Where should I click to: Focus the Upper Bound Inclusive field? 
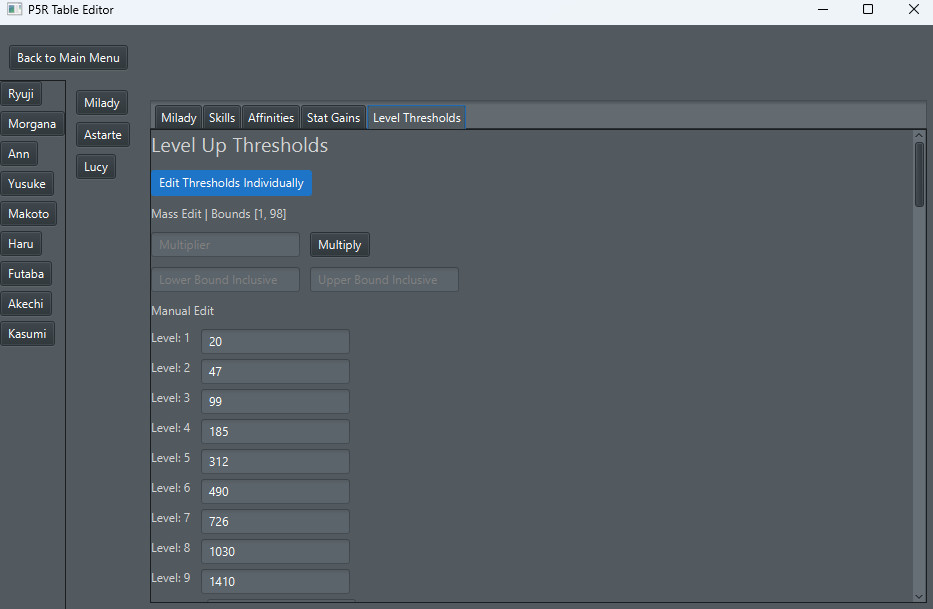point(384,280)
